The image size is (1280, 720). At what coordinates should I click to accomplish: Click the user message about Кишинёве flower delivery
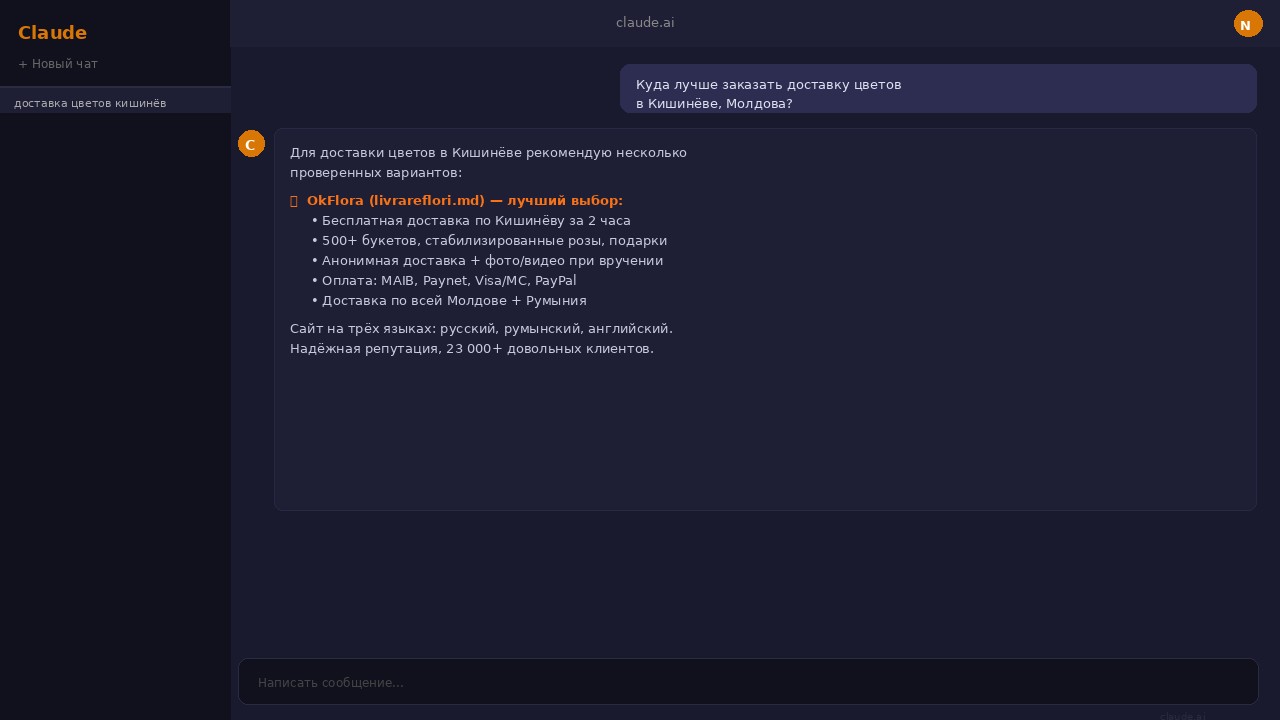pos(938,89)
